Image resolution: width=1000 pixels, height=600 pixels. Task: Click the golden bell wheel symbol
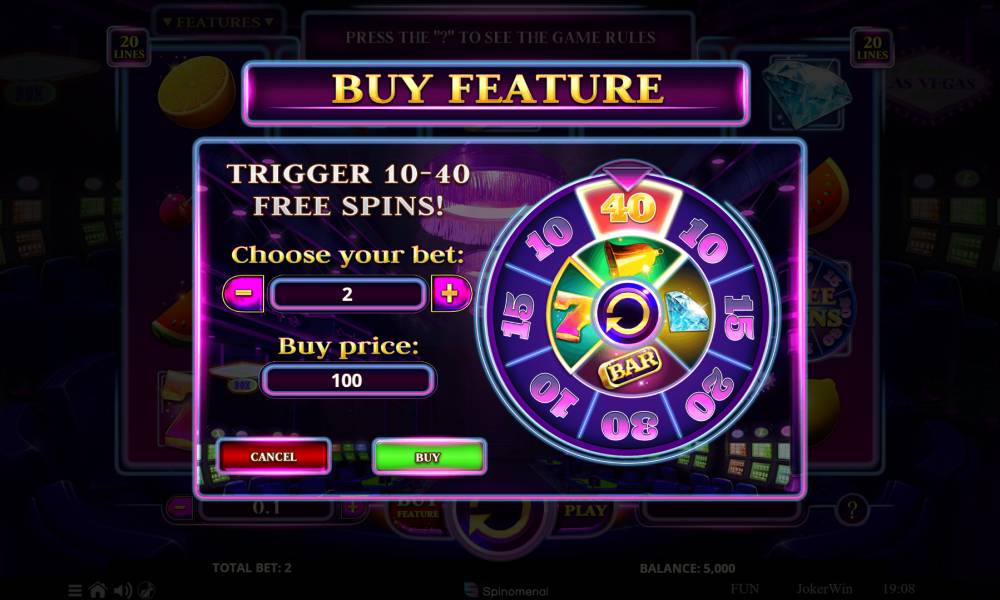tap(628, 259)
